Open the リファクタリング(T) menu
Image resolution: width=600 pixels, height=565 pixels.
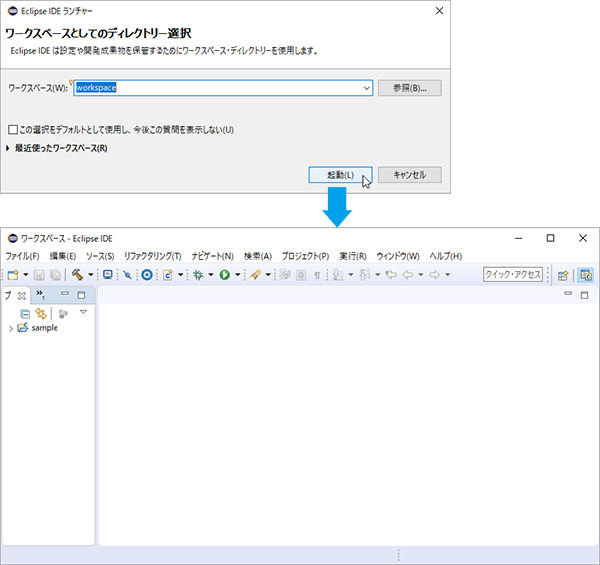click(153, 256)
